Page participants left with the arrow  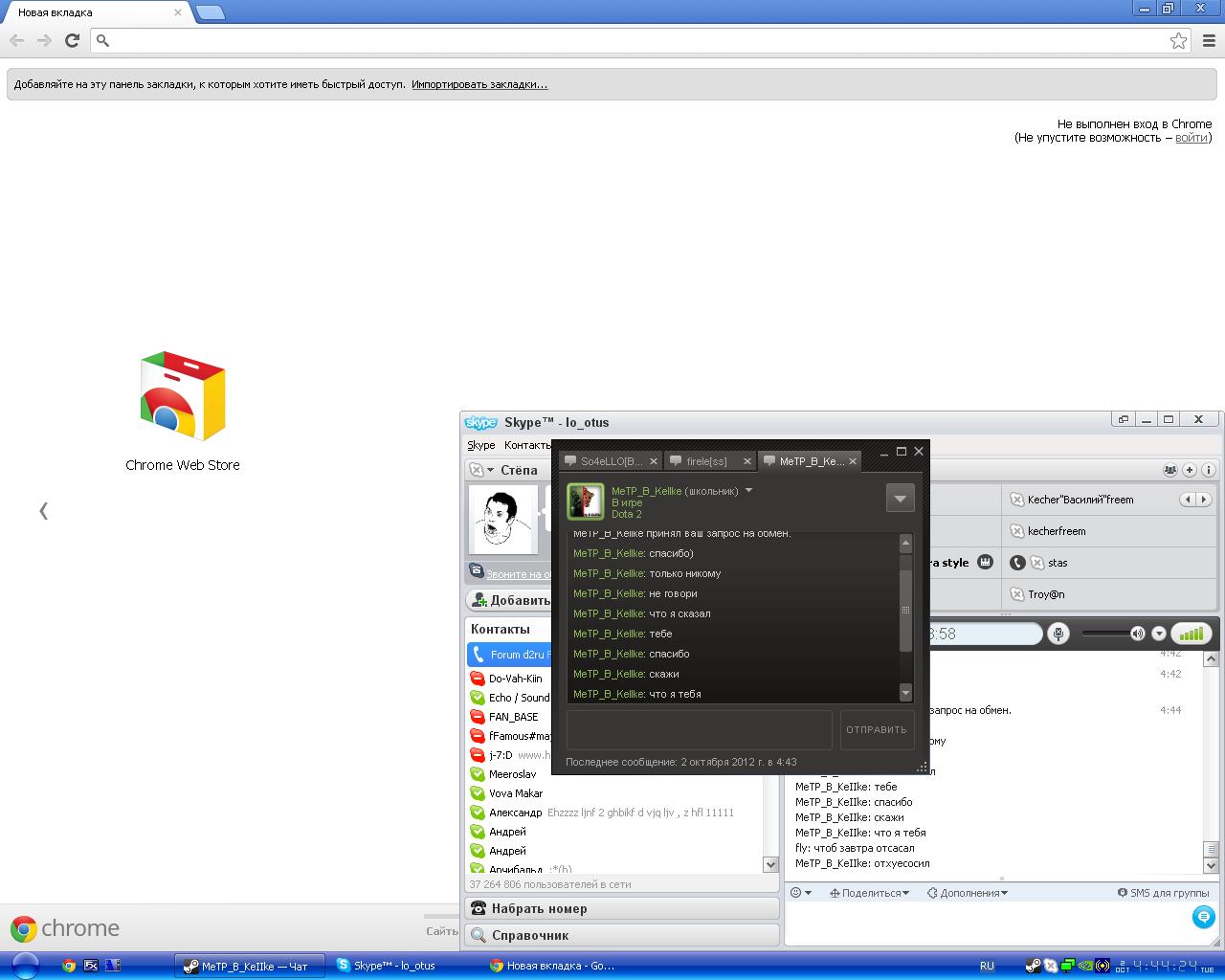tap(1188, 500)
